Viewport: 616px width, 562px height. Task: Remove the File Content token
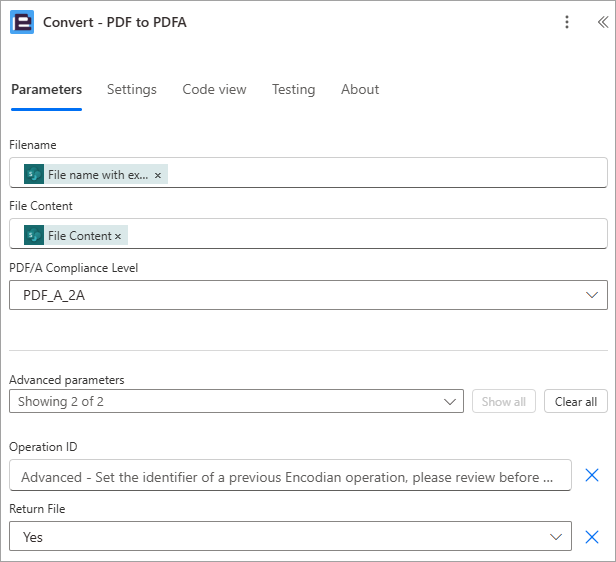coord(118,236)
